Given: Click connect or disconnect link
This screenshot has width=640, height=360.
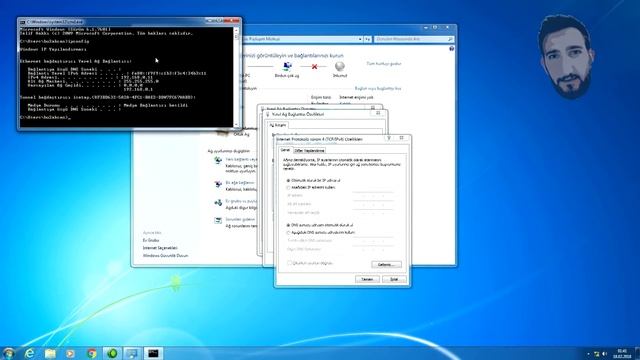Looking at the screenshot, I should (378, 89).
